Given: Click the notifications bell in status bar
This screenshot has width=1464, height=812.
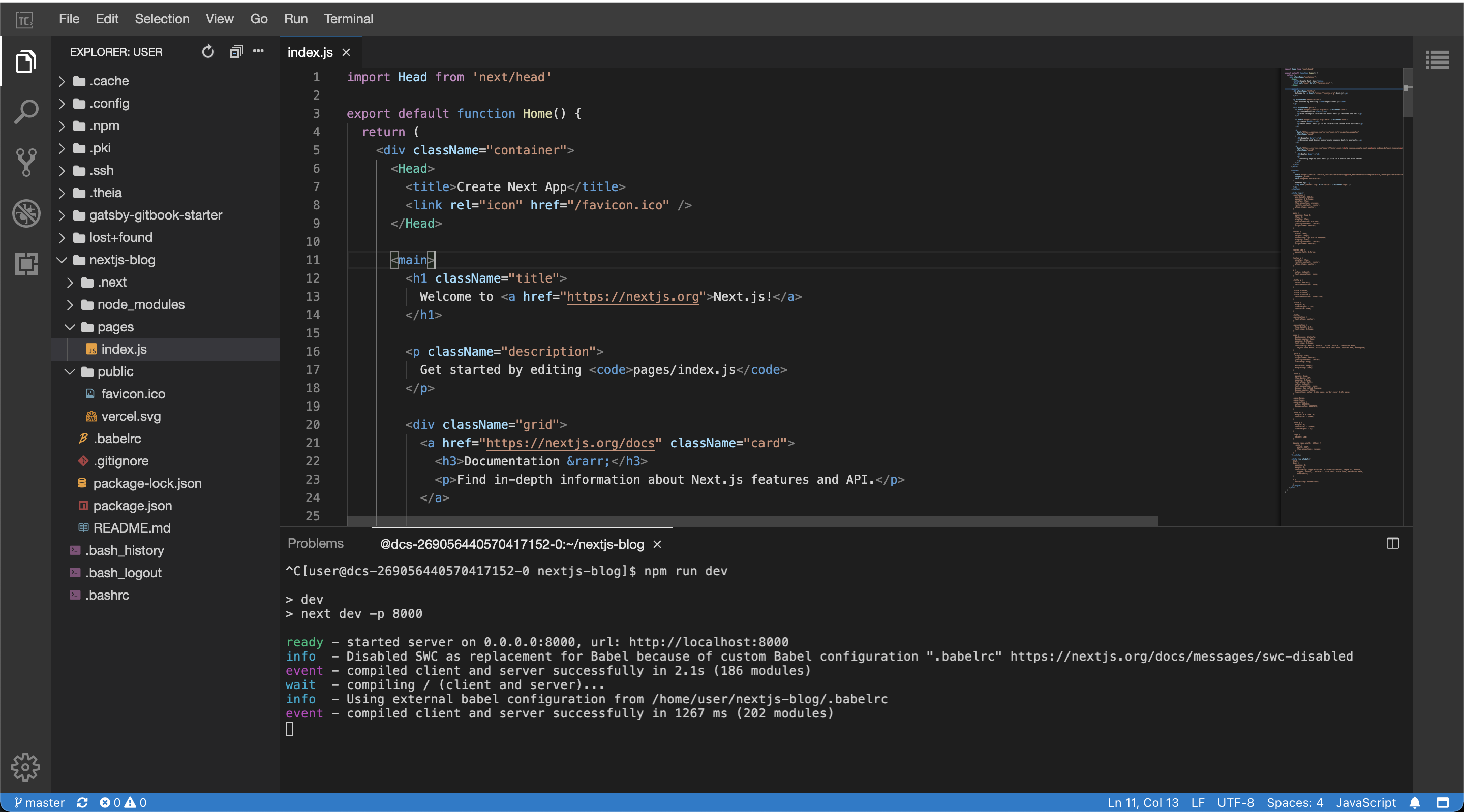Looking at the screenshot, I should (x=1415, y=802).
